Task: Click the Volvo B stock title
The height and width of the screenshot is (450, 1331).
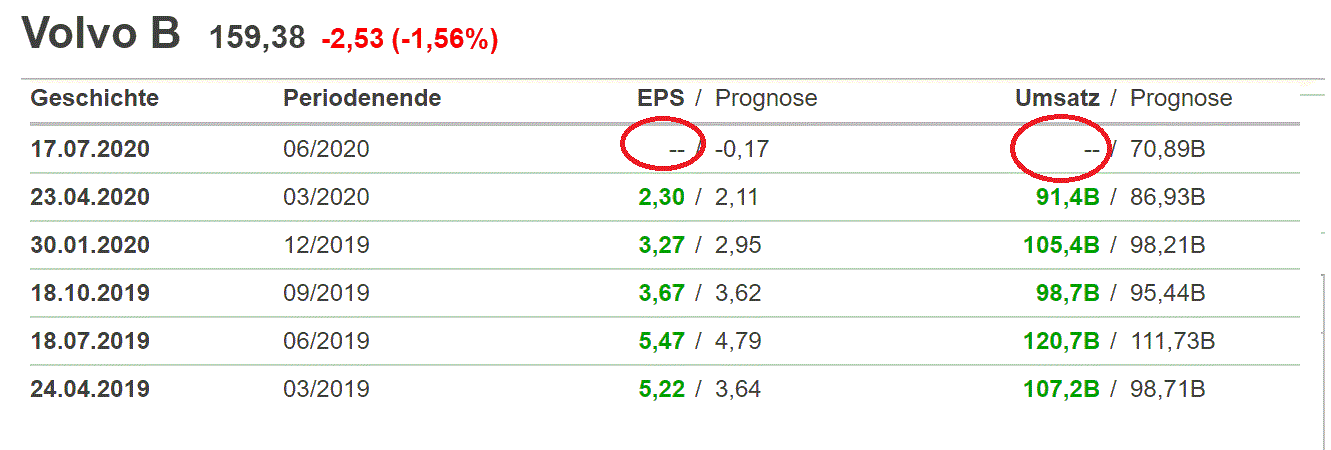Action: point(101,33)
